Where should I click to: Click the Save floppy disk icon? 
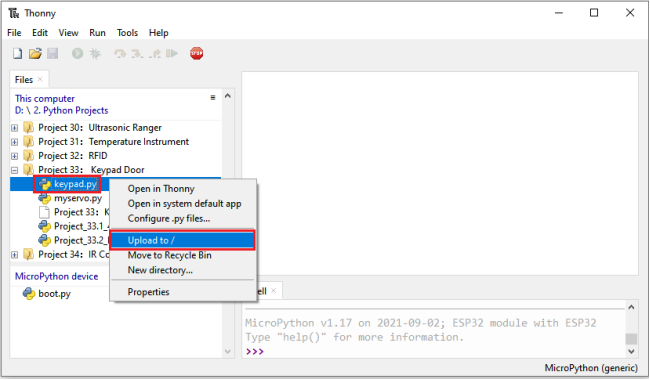[53, 53]
